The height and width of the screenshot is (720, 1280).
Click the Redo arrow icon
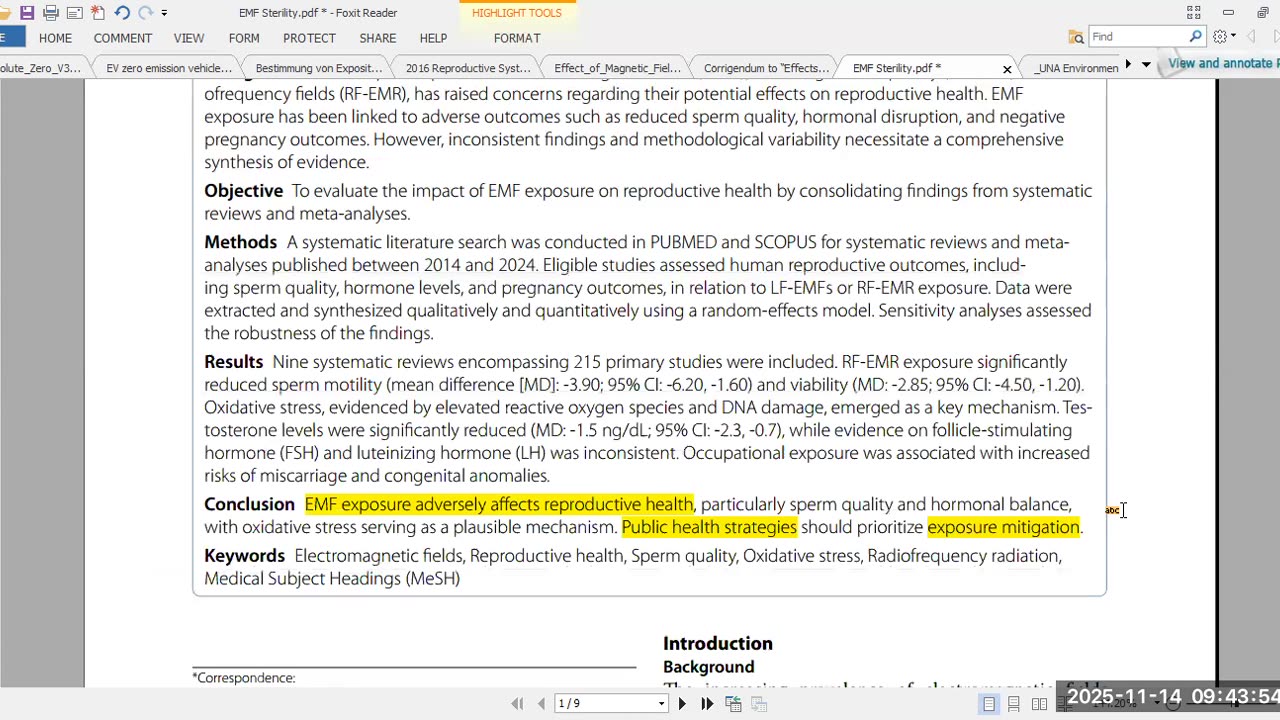[x=146, y=13]
